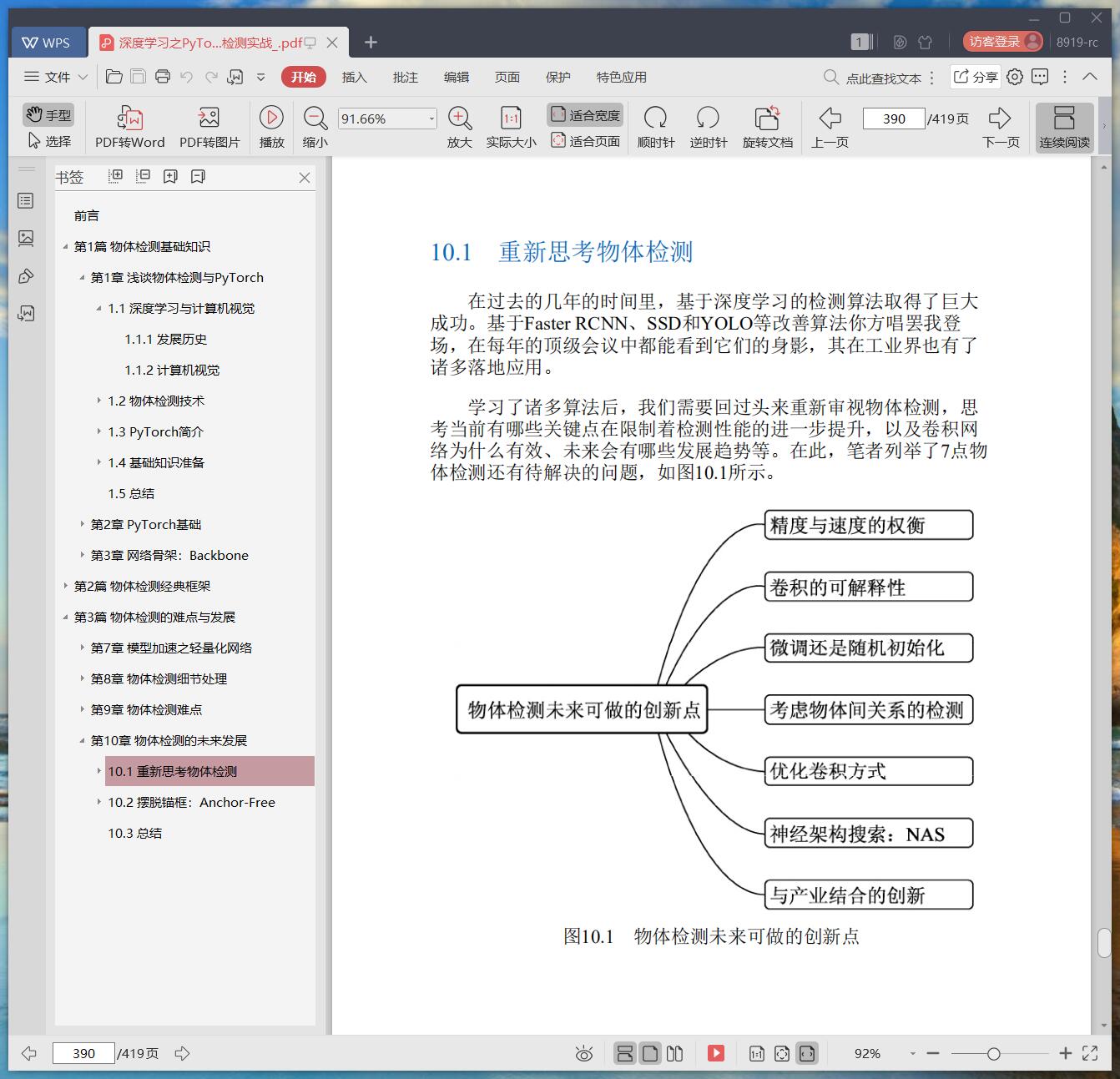Rotate counterclockwise (逆时针)
Screen dimensions: 1120x1079
pyautogui.click(x=708, y=127)
